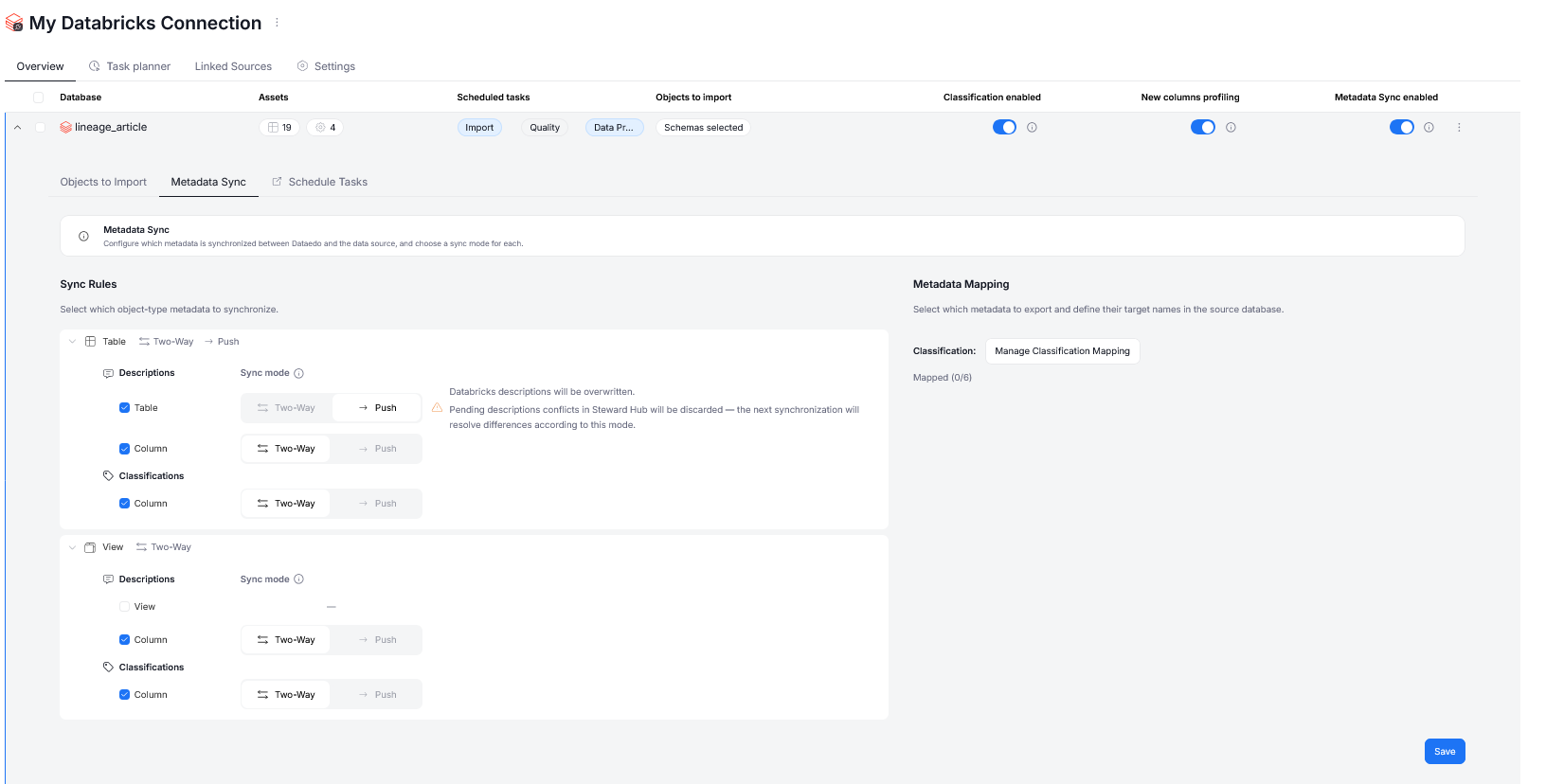Show info for New columns profiling toggle
The width and height of the screenshot is (1546, 784).
tap(1231, 127)
